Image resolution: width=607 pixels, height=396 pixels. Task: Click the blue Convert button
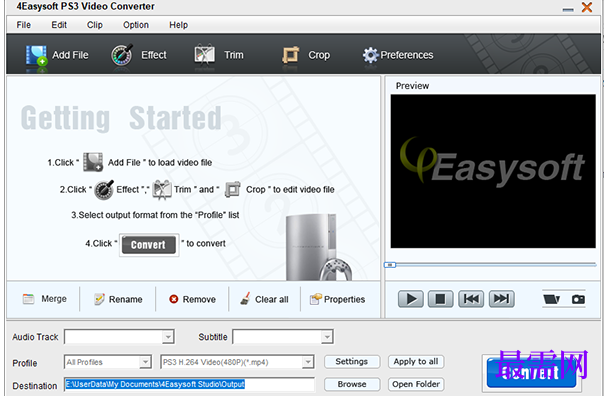[x=532, y=373]
